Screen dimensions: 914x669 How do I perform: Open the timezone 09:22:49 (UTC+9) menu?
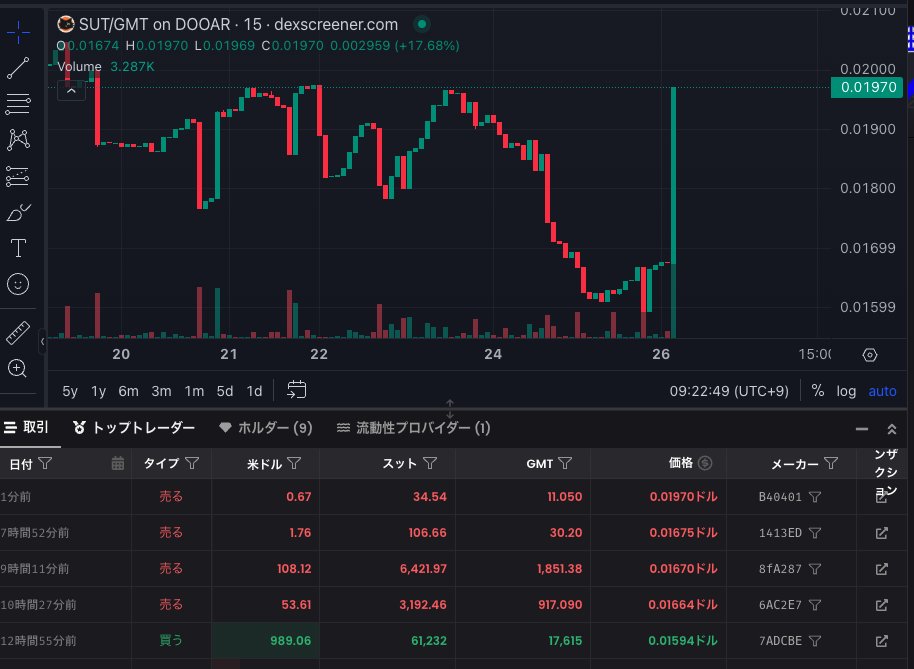click(729, 391)
